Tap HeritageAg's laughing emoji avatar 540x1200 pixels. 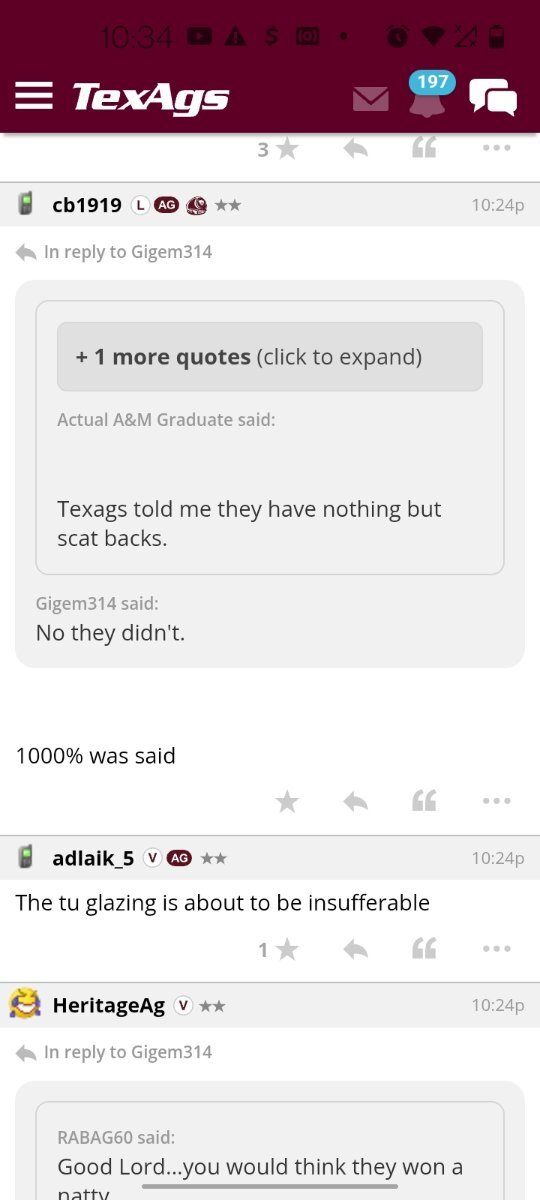[26, 1004]
